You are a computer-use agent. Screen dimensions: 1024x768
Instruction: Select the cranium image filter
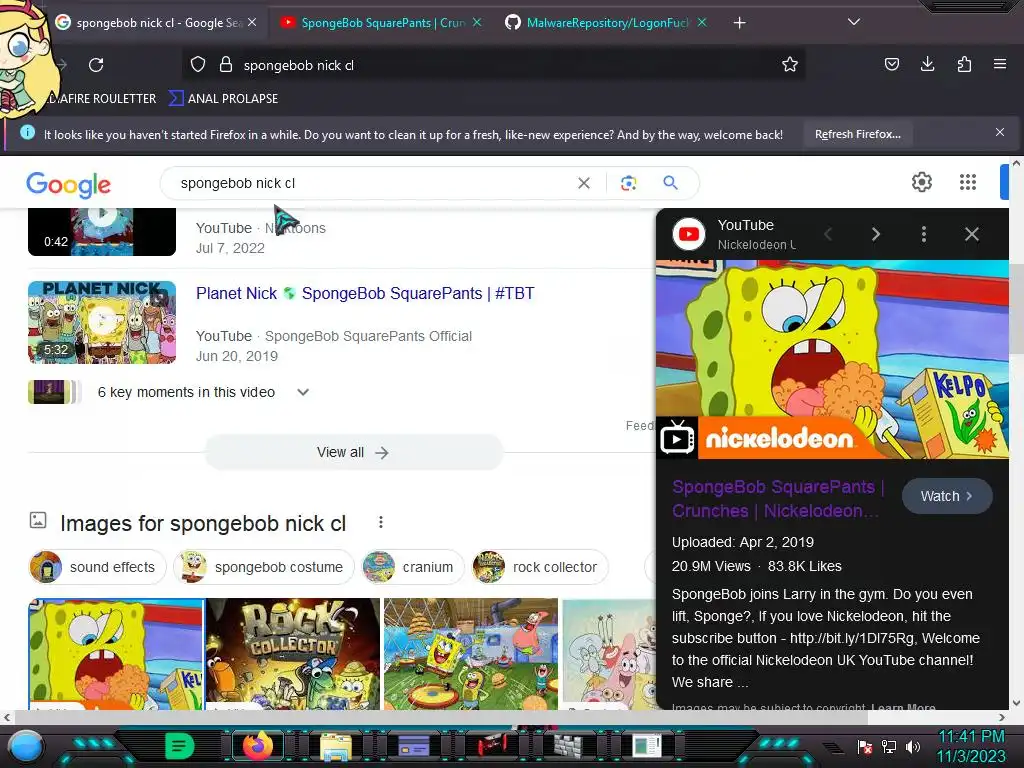pyautogui.click(x=413, y=567)
